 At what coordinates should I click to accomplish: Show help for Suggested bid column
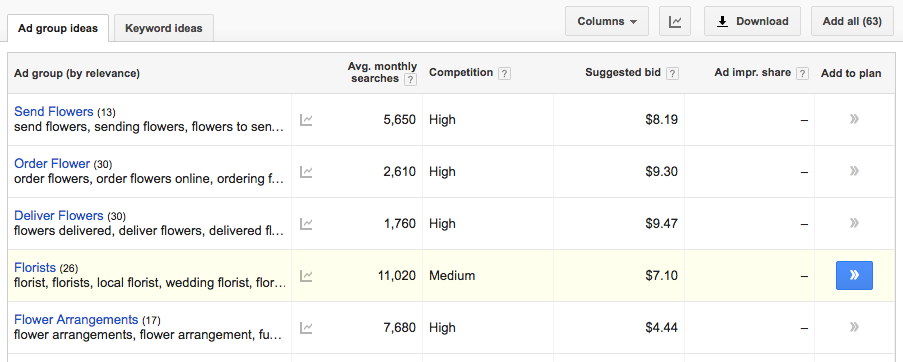click(x=672, y=74)
